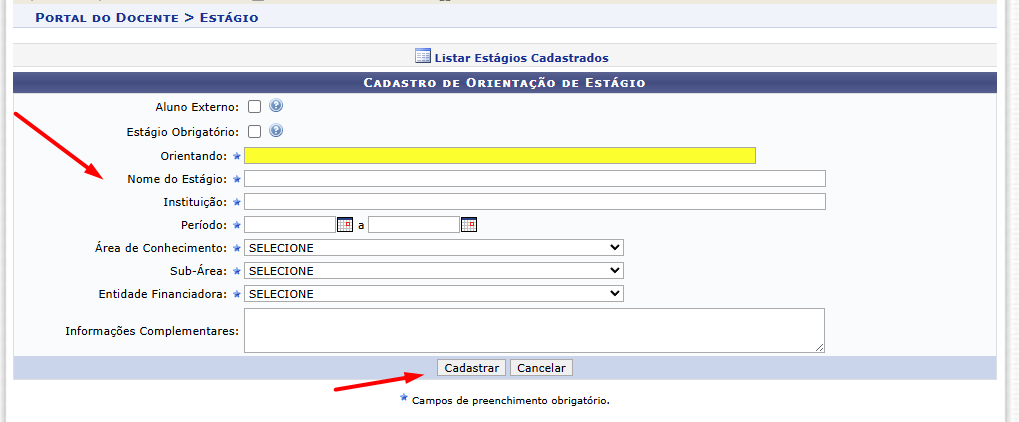Submit form with Cadastrar button
The width and height of the screenshot is (1019, 422).
[x=472, y=368]
